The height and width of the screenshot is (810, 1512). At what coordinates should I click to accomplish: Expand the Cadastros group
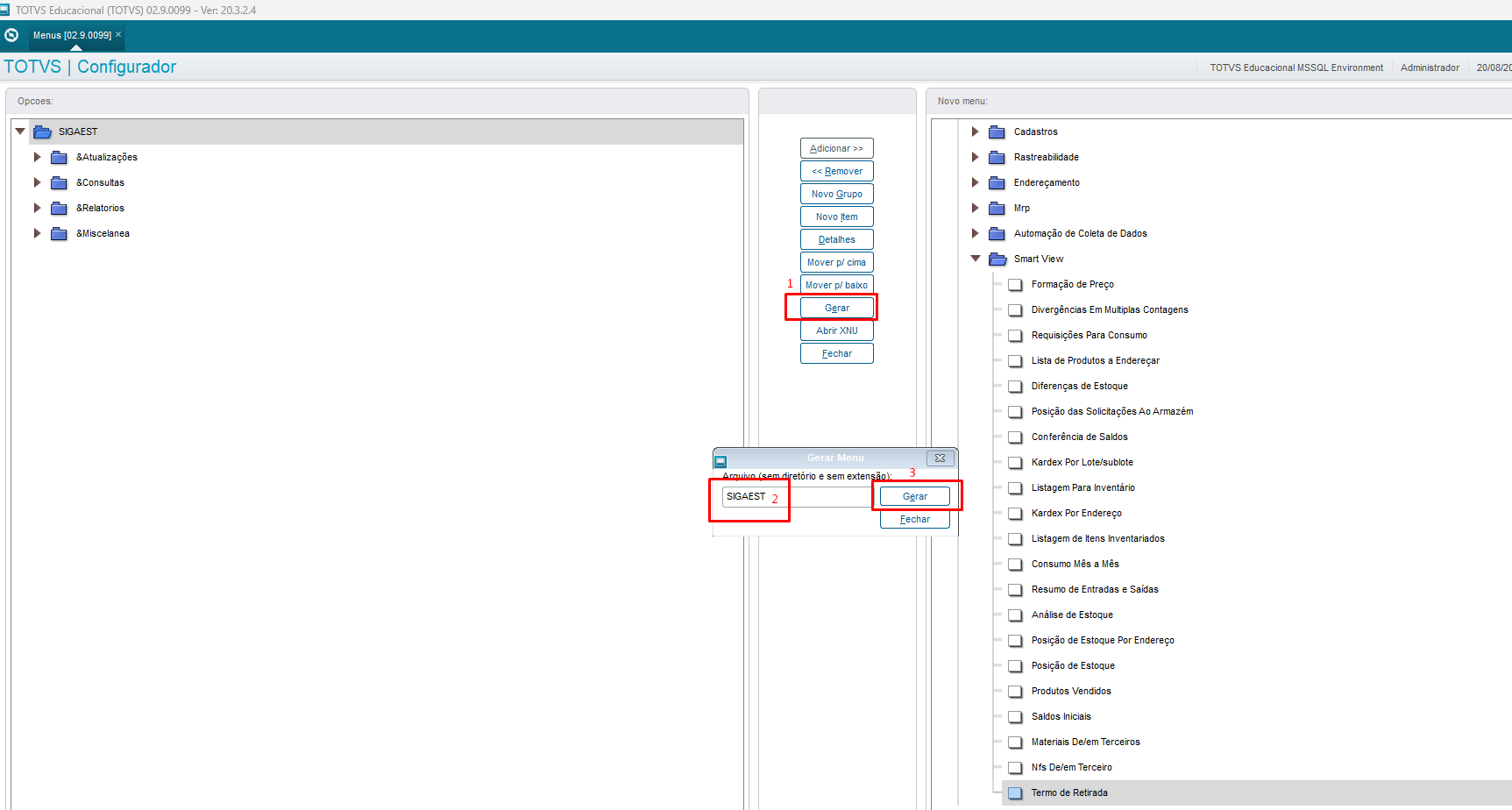tap(975, 131)
